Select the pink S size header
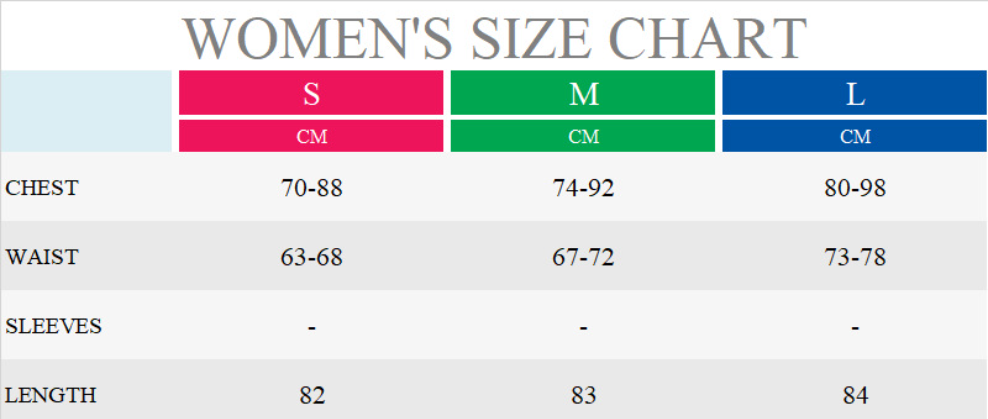988x419 pixels. 311,94
